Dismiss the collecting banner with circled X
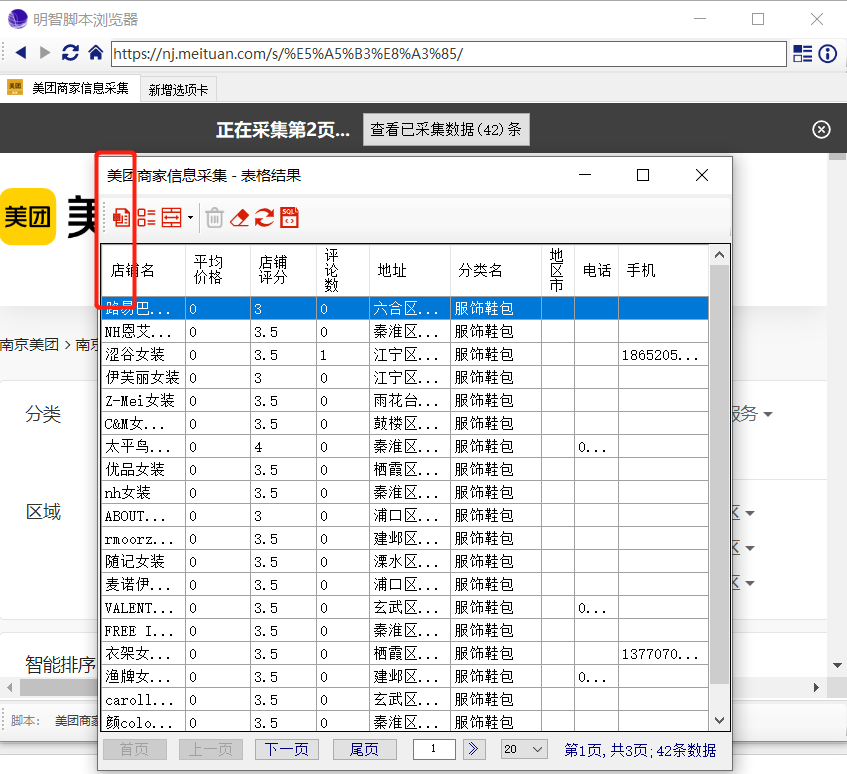The image size is (847, 774). click(x=821, y=130)
